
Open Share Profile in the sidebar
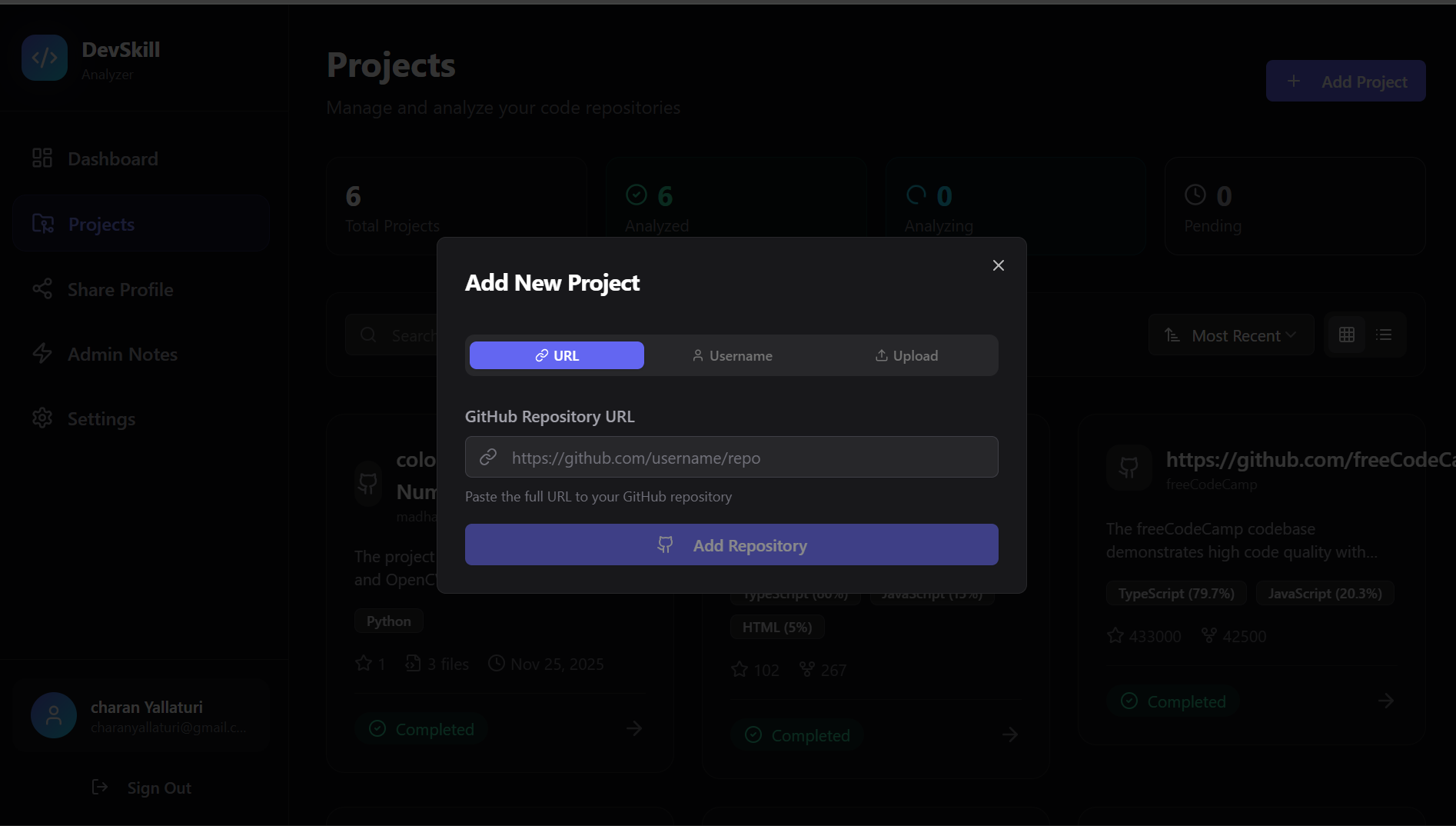[x=141, y=289]
